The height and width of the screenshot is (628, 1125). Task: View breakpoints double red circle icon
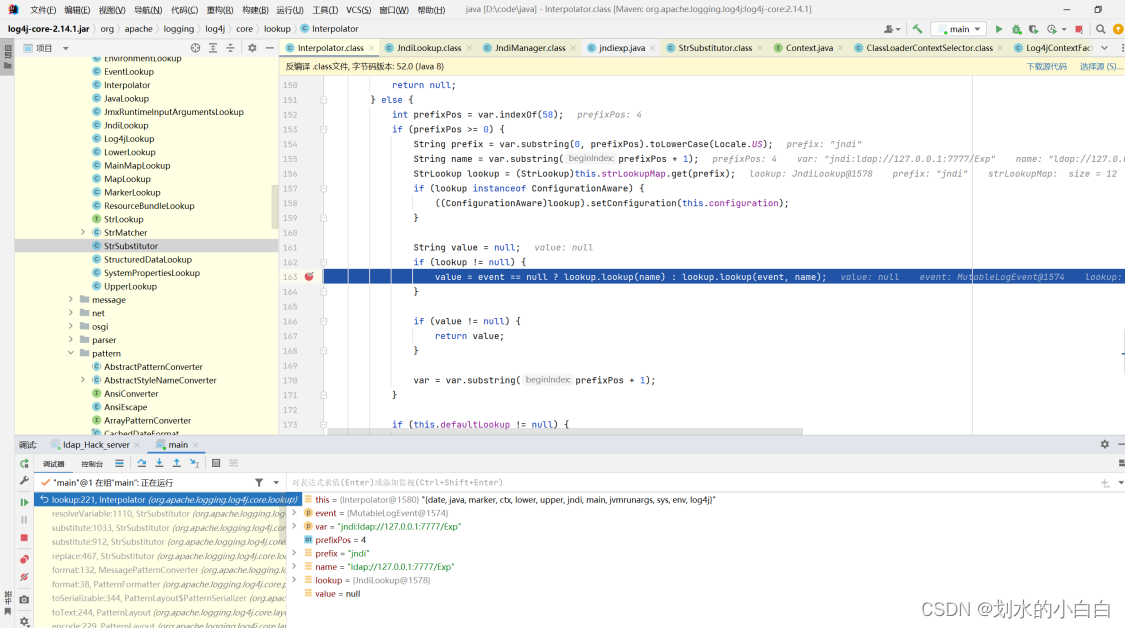pyautogui.click(x=24, y=559)
